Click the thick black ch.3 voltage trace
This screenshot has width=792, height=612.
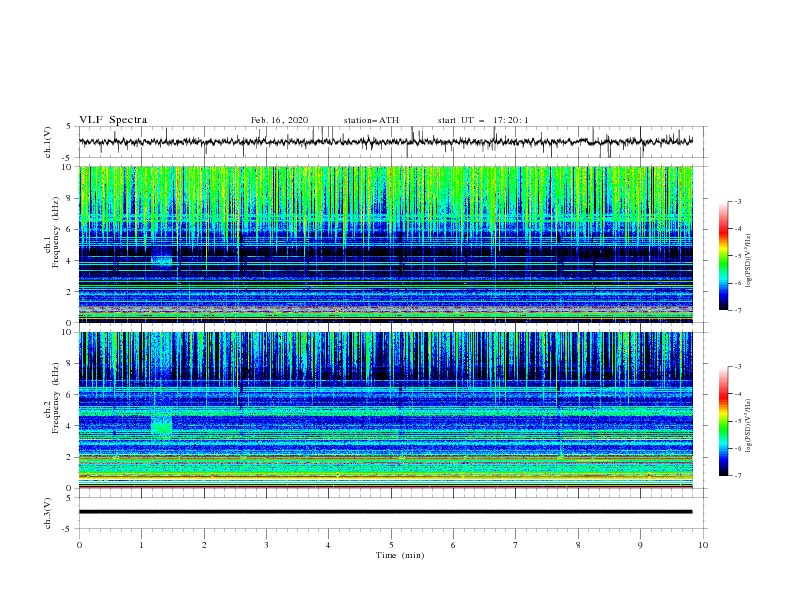click(x=385, y=512)
